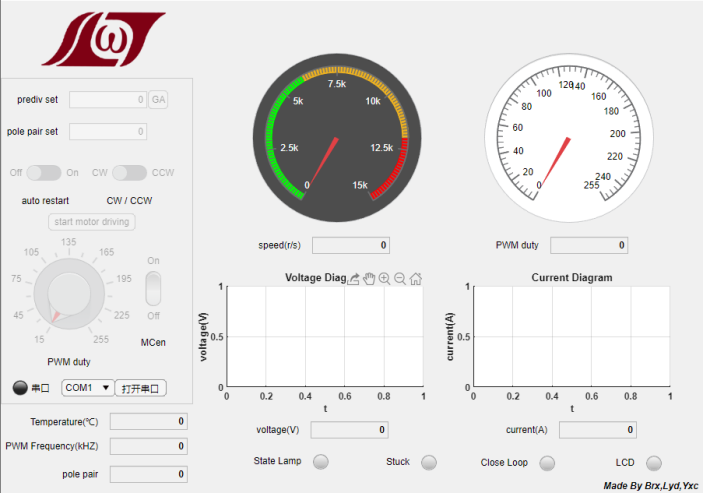704x494 pixels.
Task: Click the serial port status lamp
Action: tap(19, 388)
